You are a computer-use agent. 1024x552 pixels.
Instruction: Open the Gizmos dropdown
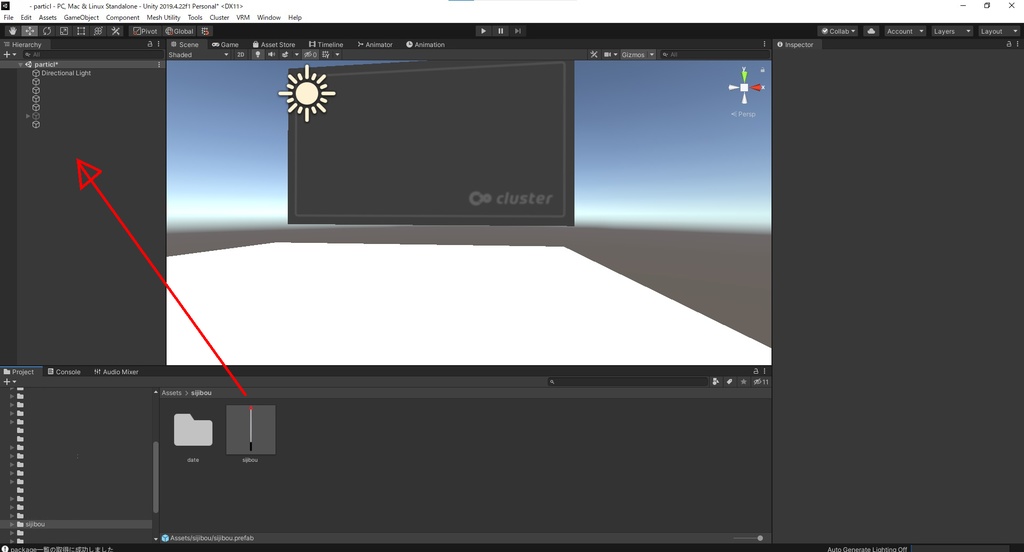click(x=637, y=55)
